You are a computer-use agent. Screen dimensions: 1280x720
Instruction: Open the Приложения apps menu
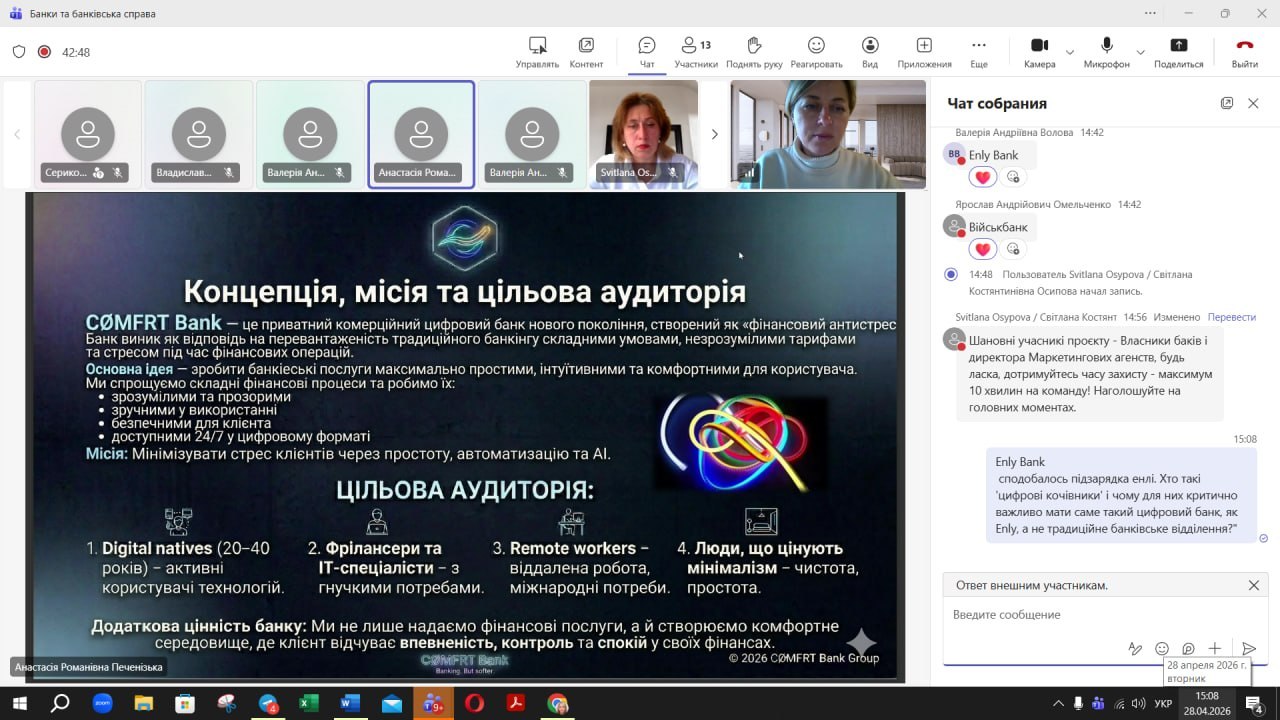924,52
